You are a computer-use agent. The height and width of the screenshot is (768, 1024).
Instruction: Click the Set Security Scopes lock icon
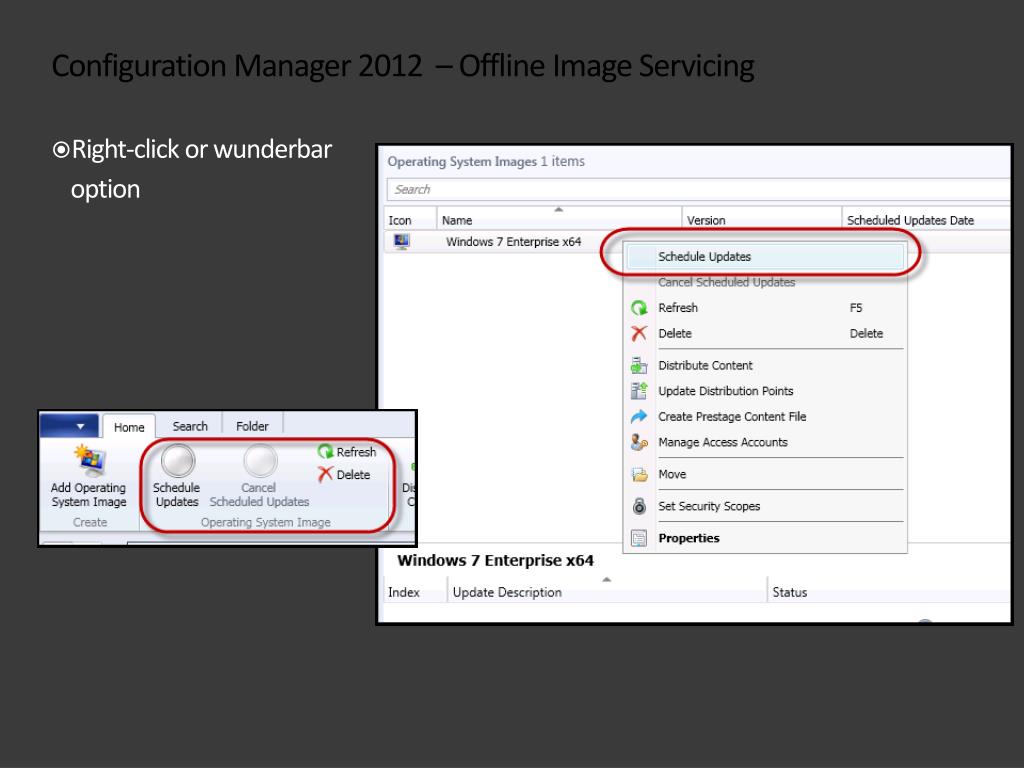[x=639, y=506]
